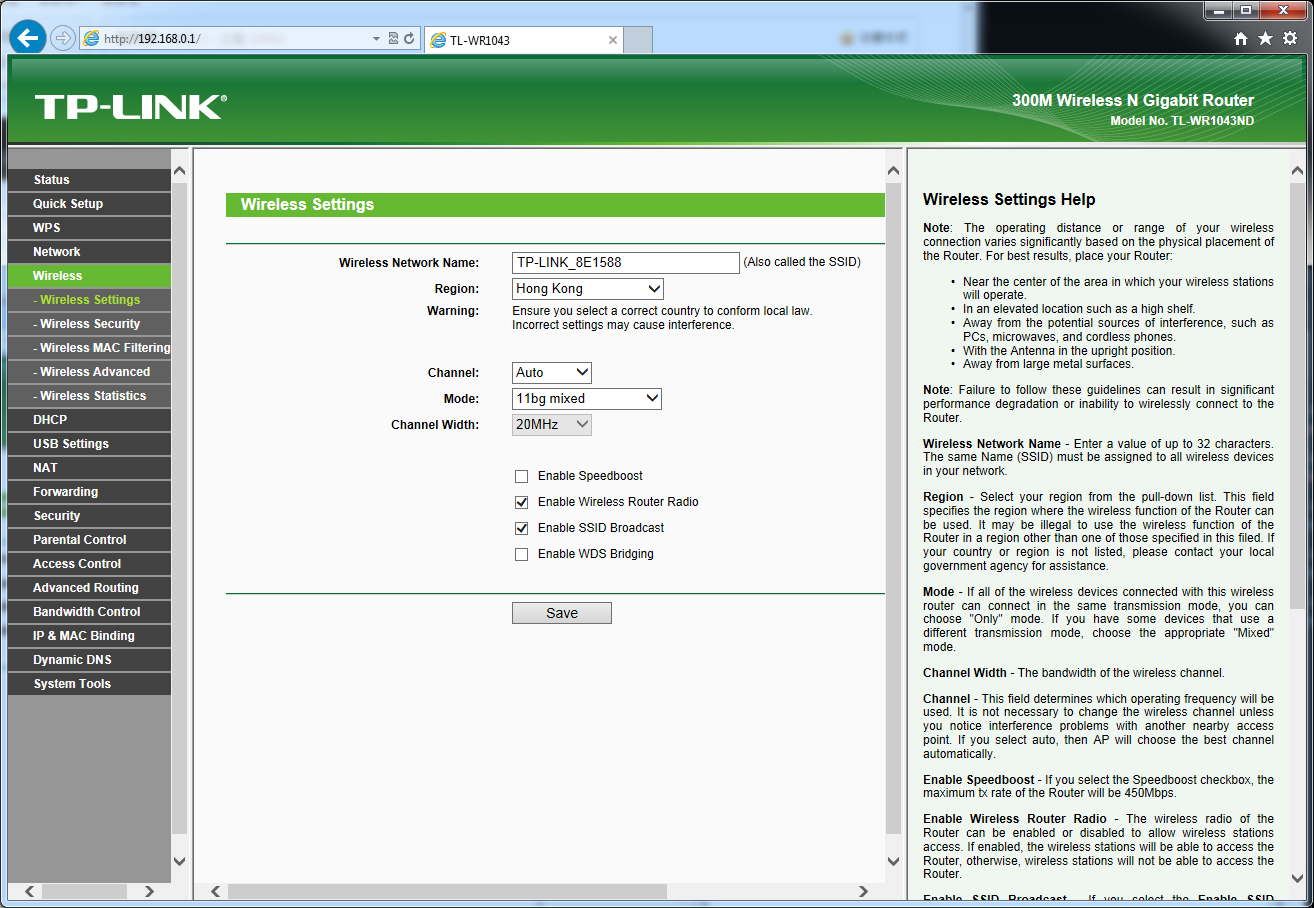Close the TL-WR1043 browser tab

click(x=613, y=40)
